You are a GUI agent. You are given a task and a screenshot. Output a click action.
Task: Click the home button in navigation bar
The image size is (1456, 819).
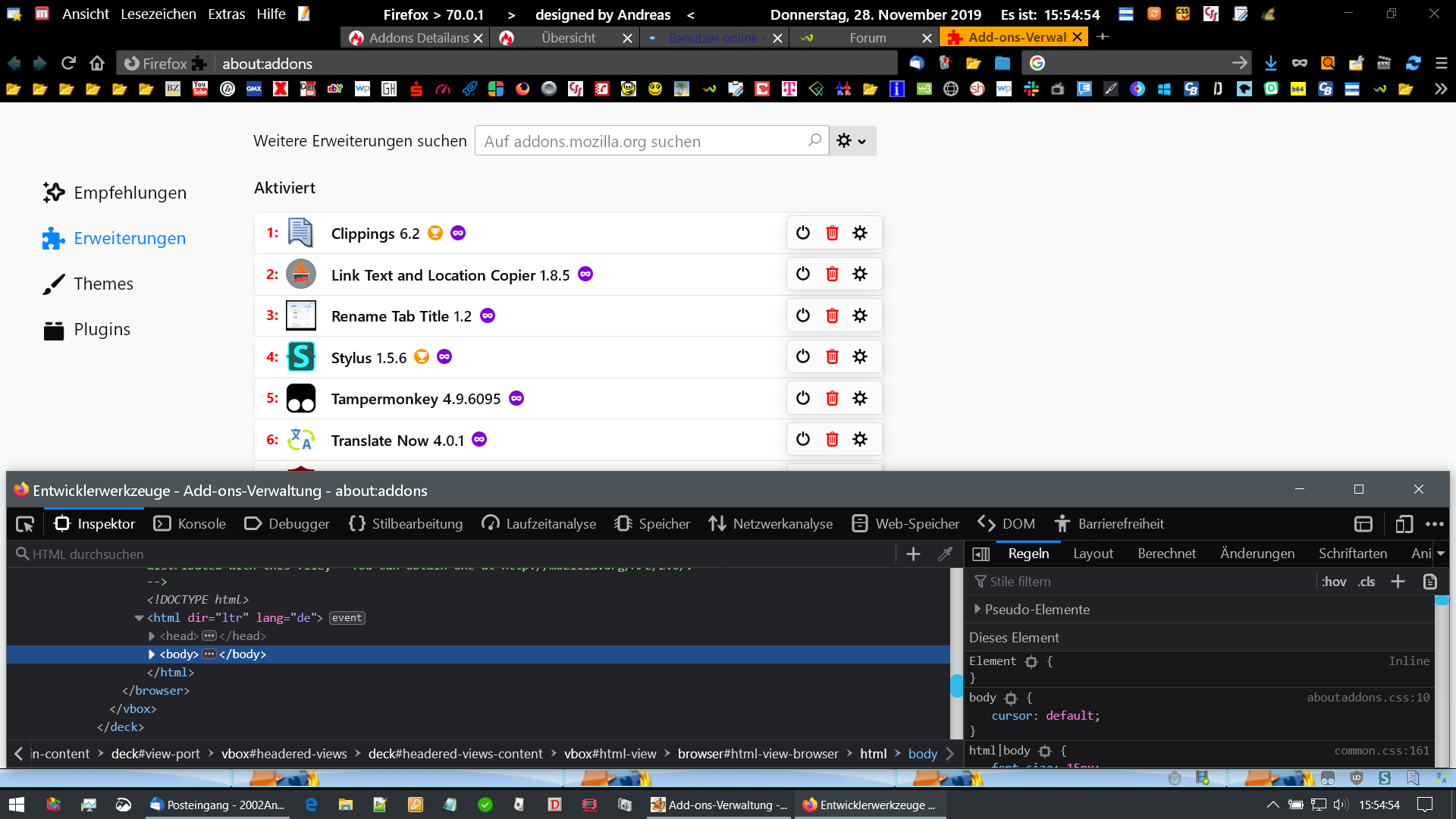pos(96,63)
